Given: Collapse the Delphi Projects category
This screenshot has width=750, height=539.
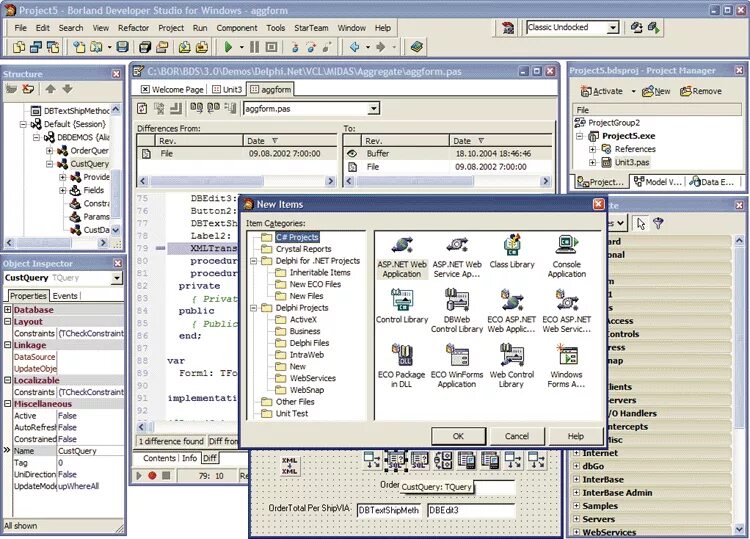Looking at the screenshot, I should point(254,308).
